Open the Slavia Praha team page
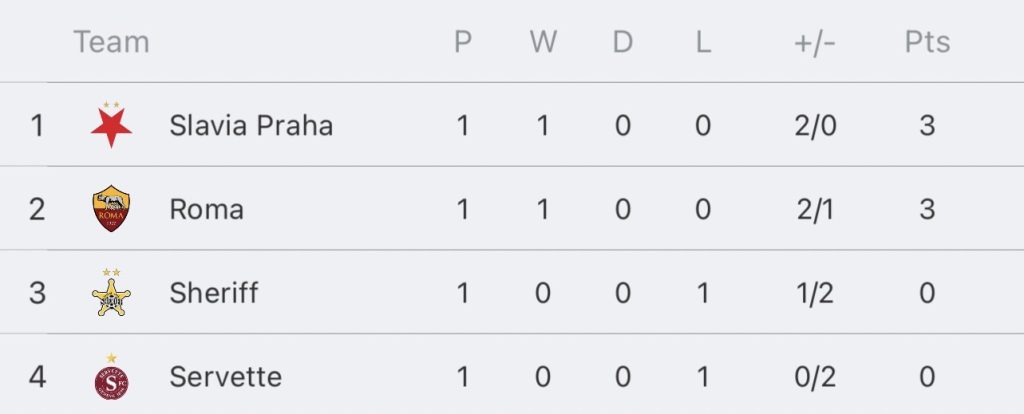Viewport: 1024px width, 414px height. 251,125
